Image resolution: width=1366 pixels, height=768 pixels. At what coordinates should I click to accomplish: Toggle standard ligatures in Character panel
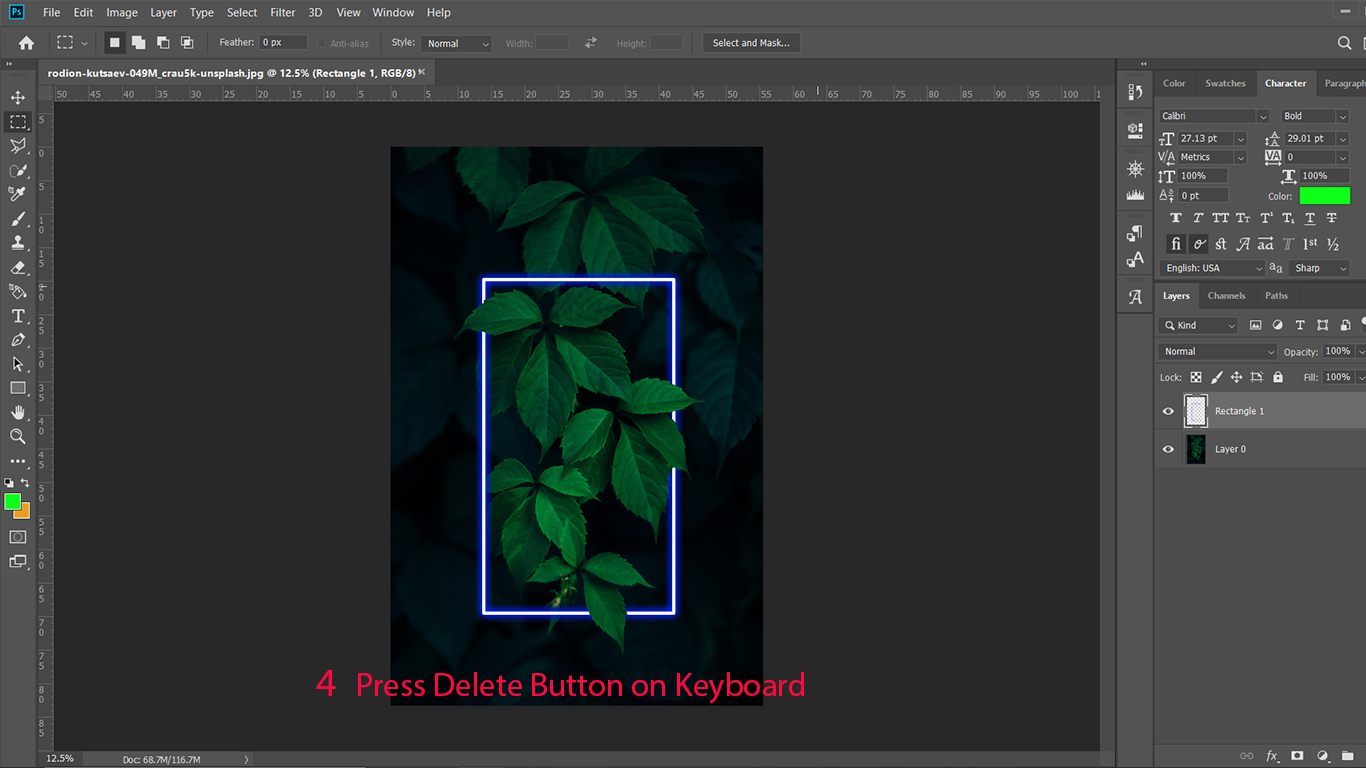[x=1176, y=244]
